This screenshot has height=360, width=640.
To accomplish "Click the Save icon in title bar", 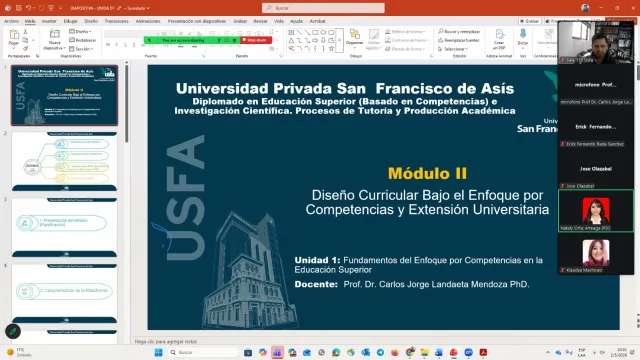I will click(x=18, y=8).
